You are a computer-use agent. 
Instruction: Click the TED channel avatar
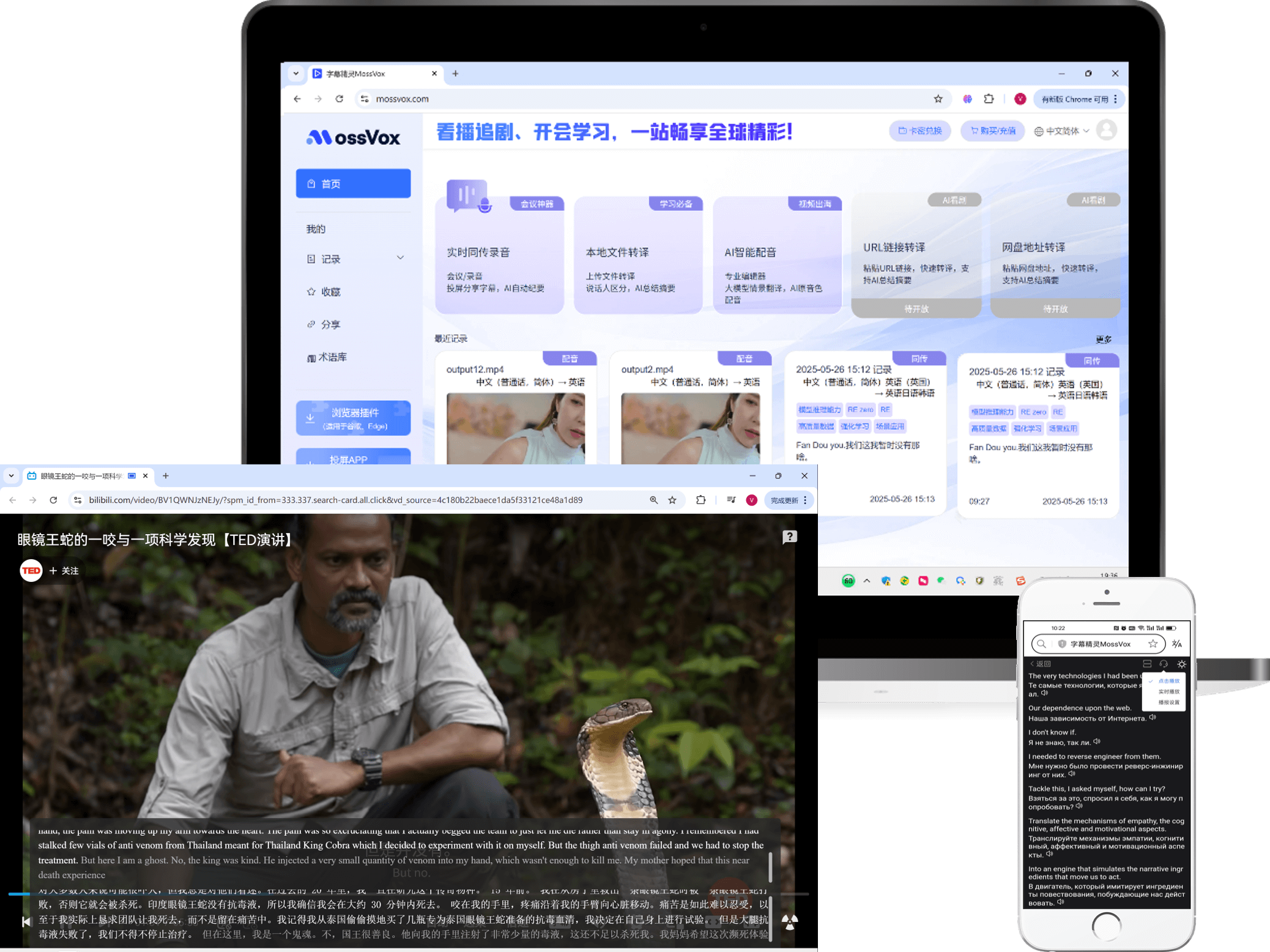(x=31, y=570)
